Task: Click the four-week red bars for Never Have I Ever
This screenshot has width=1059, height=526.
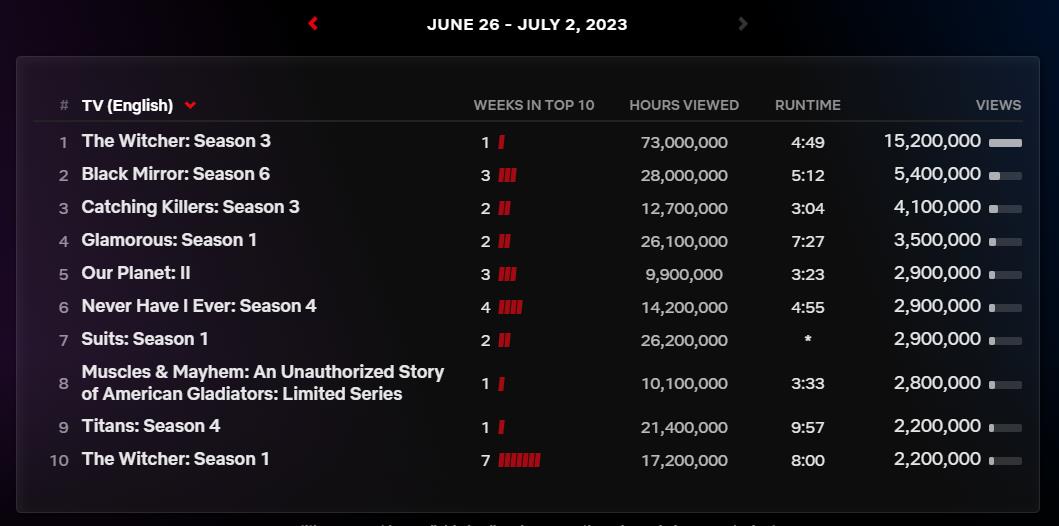Action: [510, 307]
